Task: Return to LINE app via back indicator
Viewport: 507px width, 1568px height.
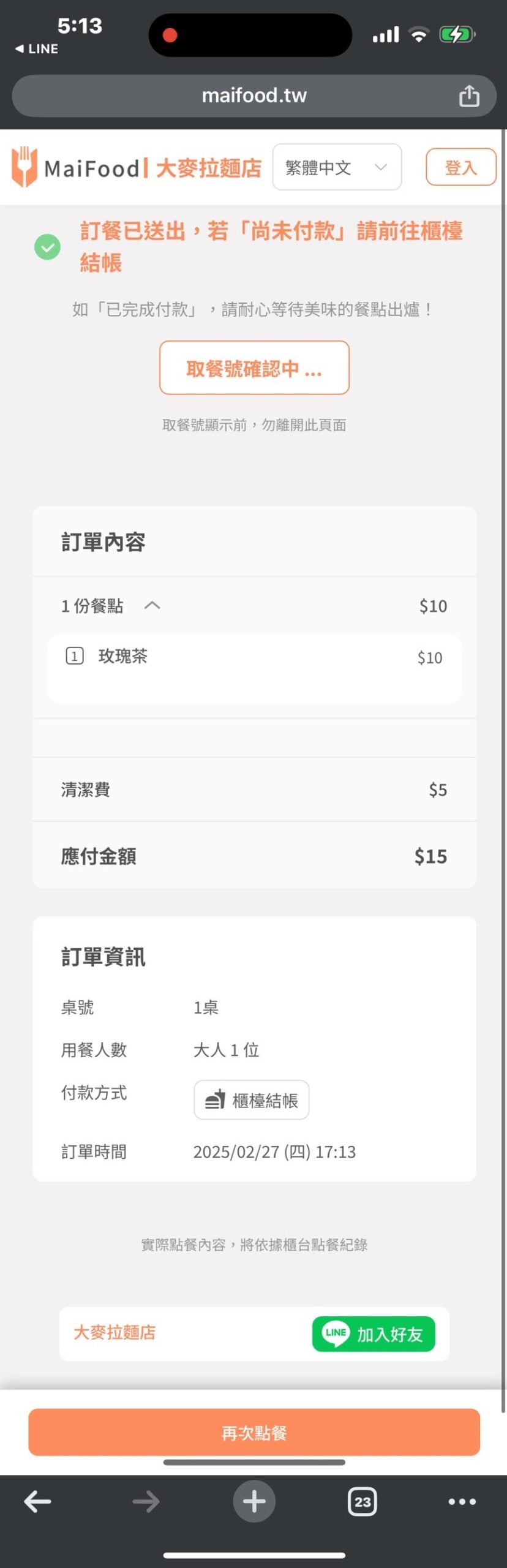Action: 37,49
